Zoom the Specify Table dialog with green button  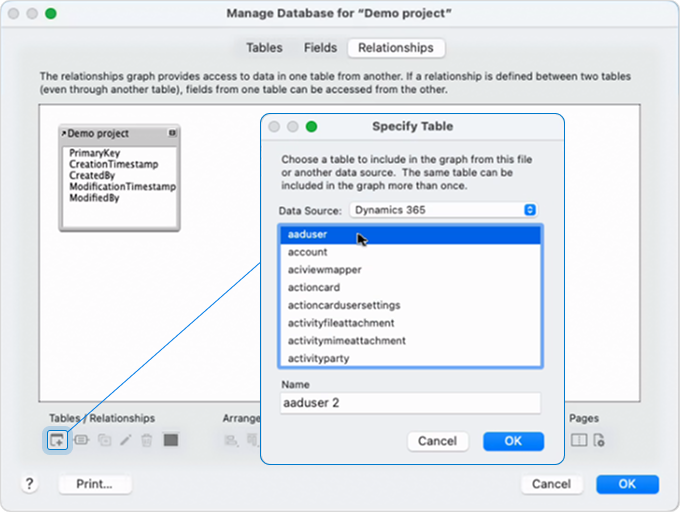click(x=311, y=127)
